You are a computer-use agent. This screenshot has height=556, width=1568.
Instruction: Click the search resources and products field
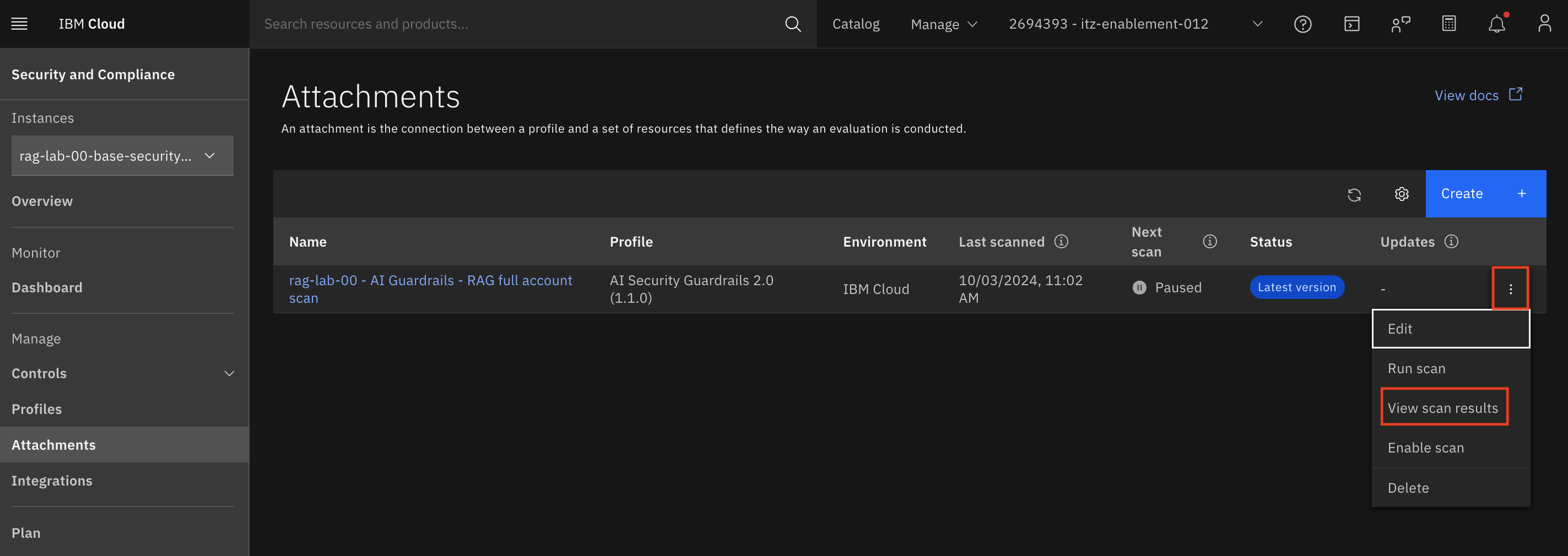[517, 24]
